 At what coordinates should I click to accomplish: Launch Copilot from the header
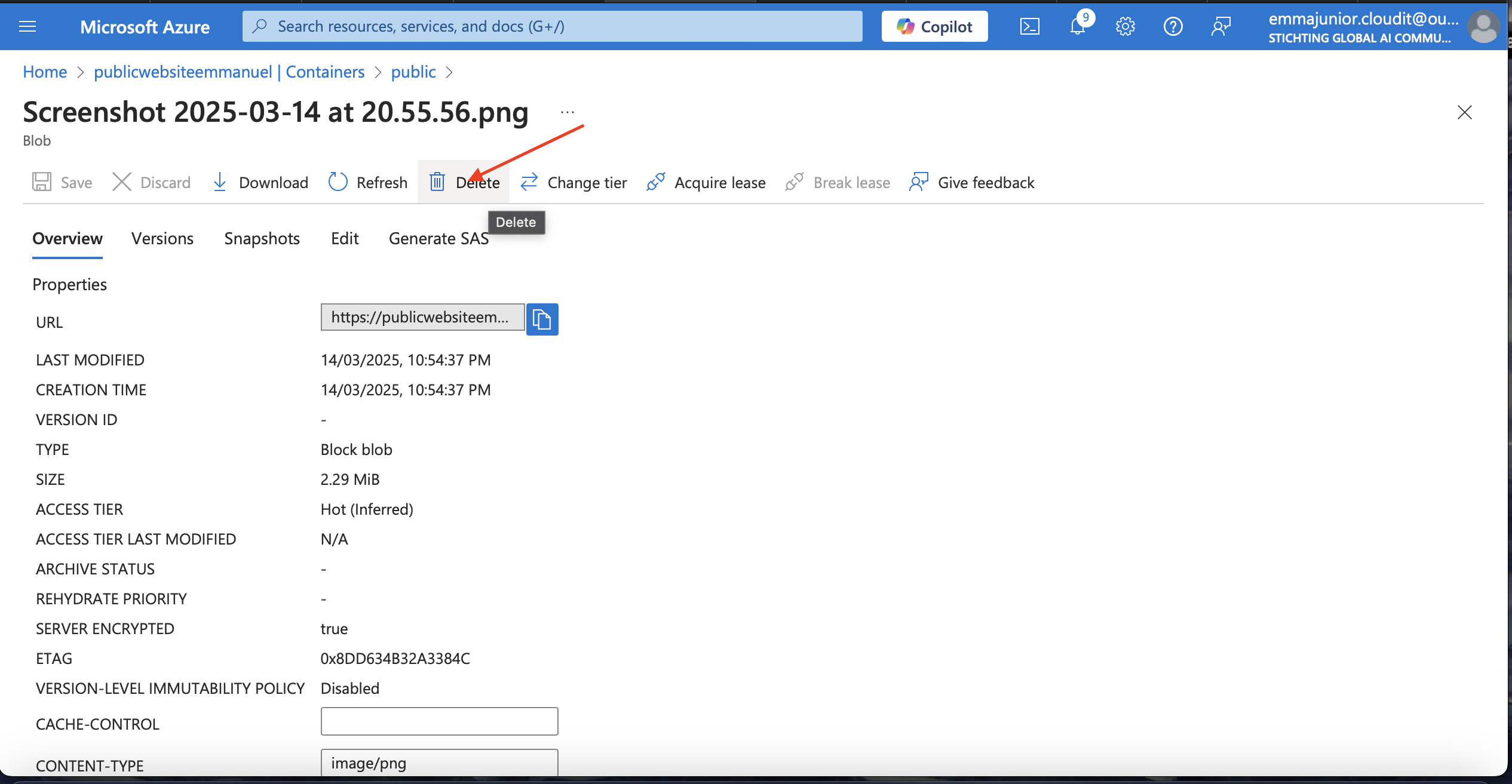click(x=934, y=26)
